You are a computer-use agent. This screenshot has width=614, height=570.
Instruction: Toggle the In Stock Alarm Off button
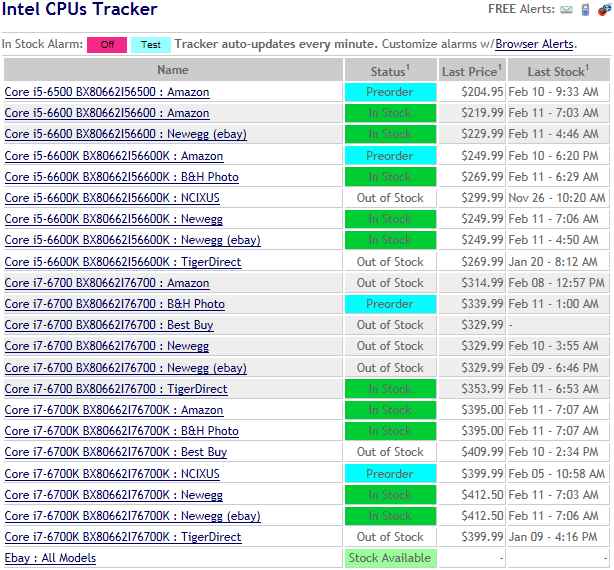[106, 44]
